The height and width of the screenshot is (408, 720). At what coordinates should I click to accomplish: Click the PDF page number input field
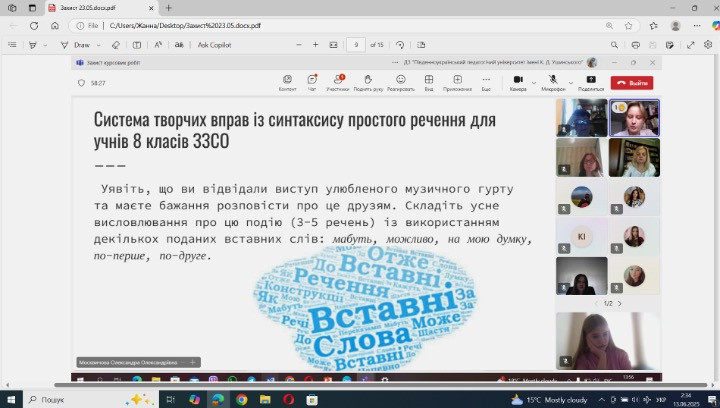356,45
